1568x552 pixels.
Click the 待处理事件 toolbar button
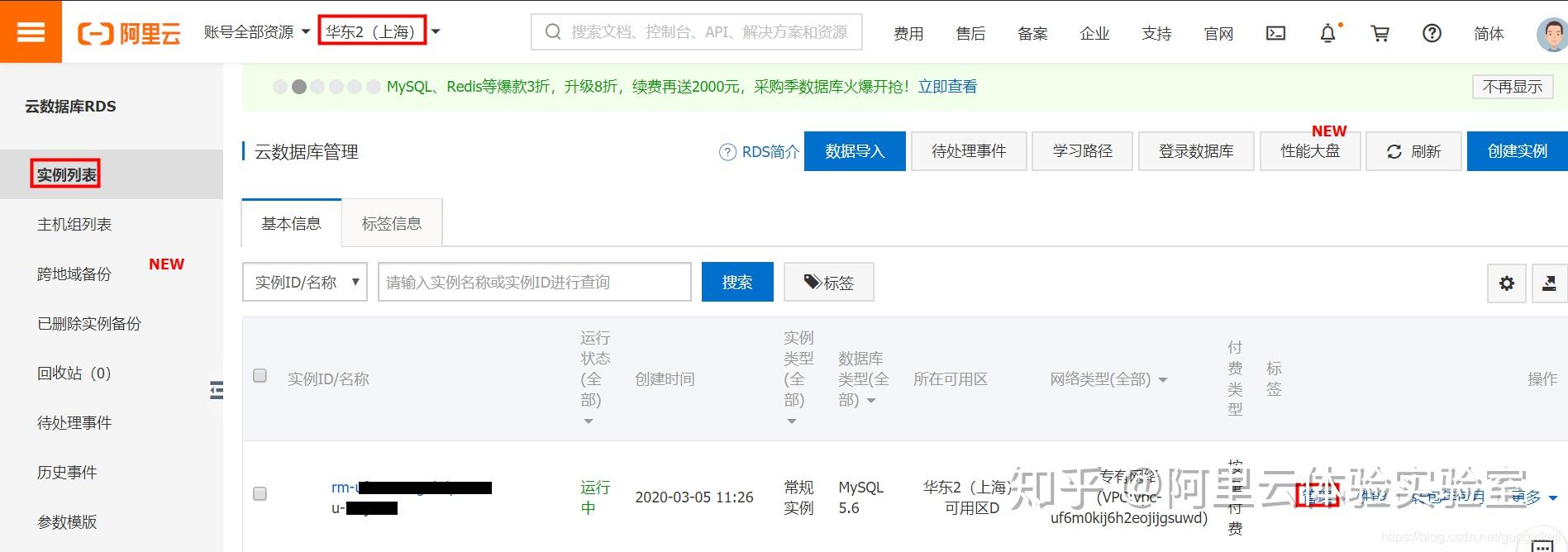pos(969,151)
